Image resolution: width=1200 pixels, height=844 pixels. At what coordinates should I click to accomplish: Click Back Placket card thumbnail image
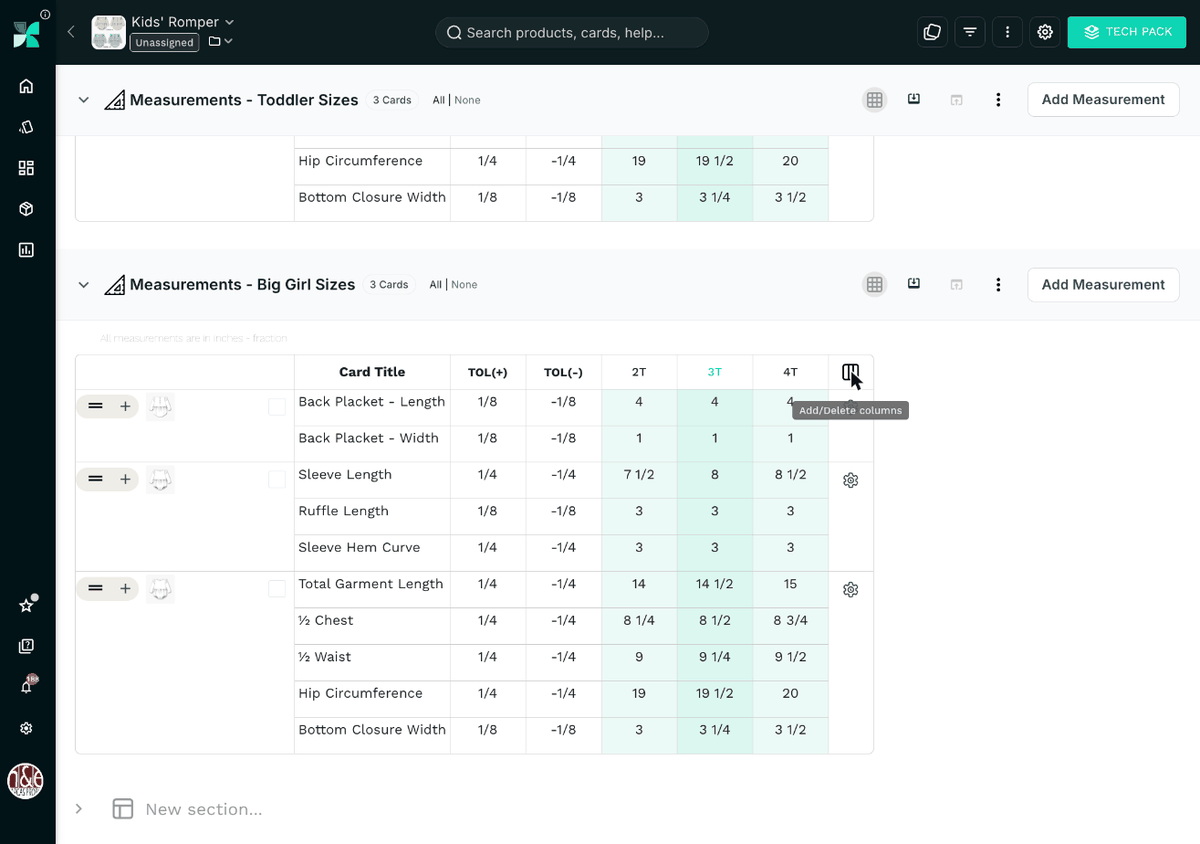coord(160,406)
